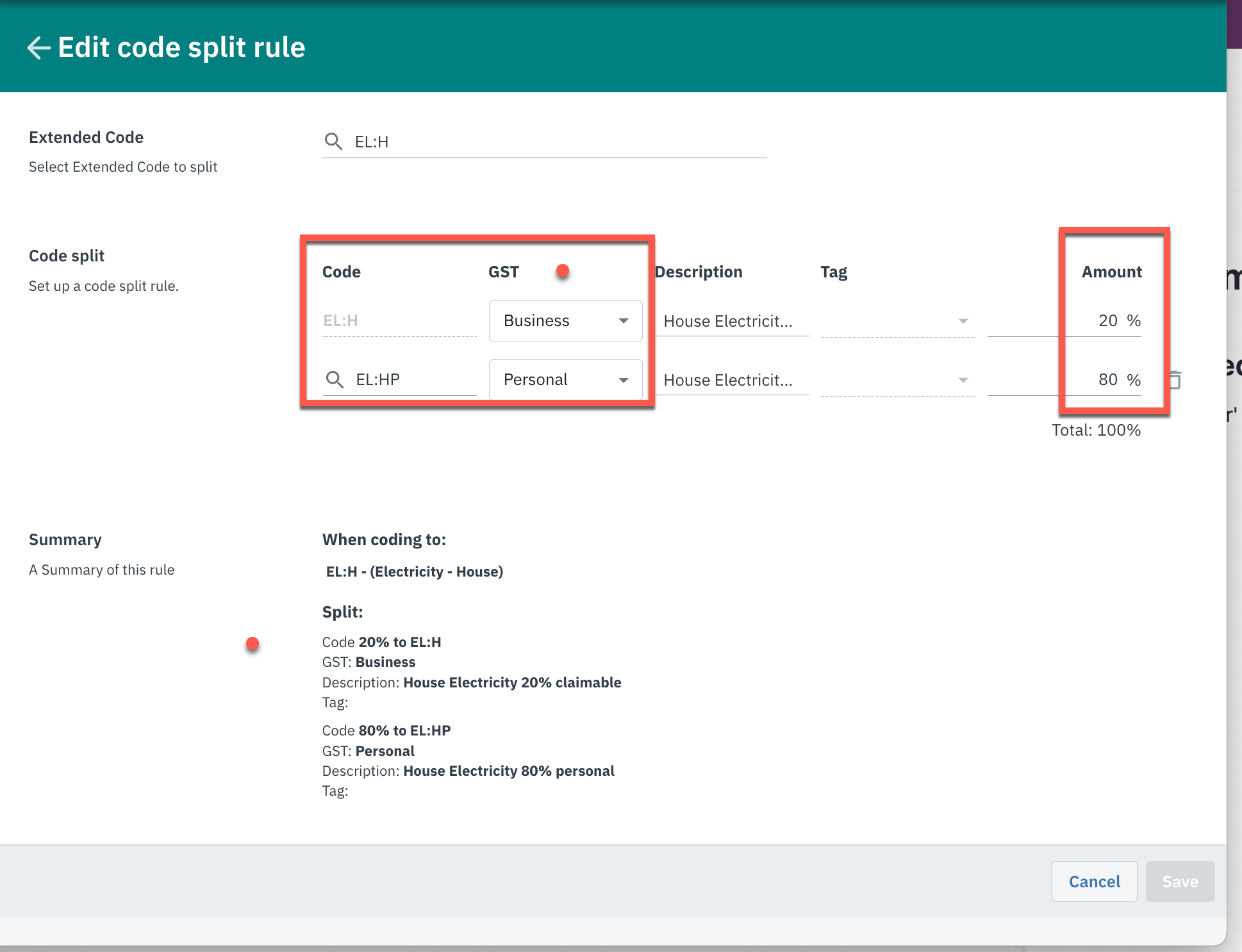Screen dimensions: 1242x952
Task: Click the magnifying glass beside EL:HP code
Action: tap(335, 379)
